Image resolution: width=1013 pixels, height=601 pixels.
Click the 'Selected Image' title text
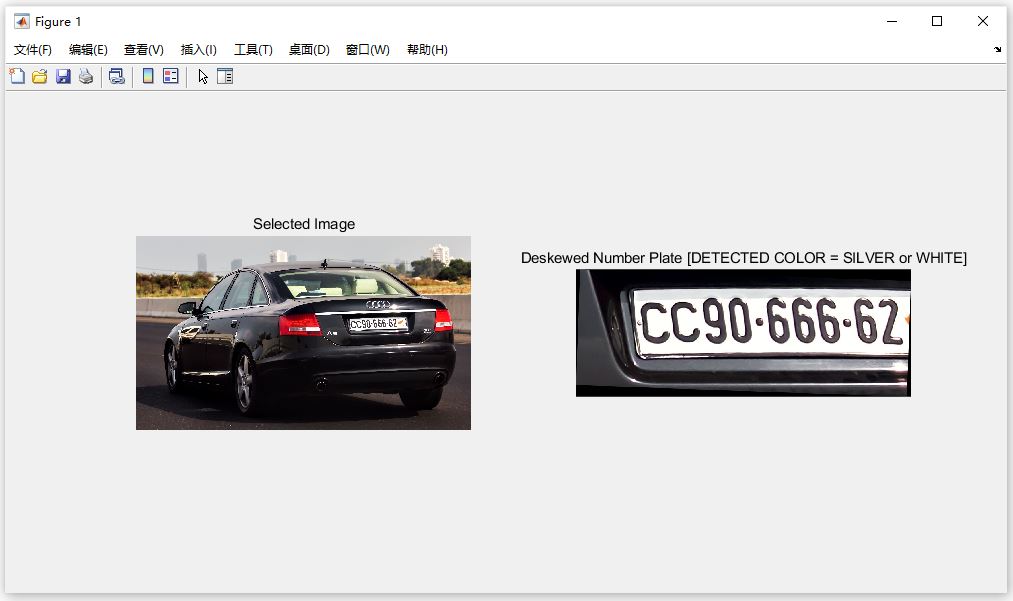click(x=304, y=224)
